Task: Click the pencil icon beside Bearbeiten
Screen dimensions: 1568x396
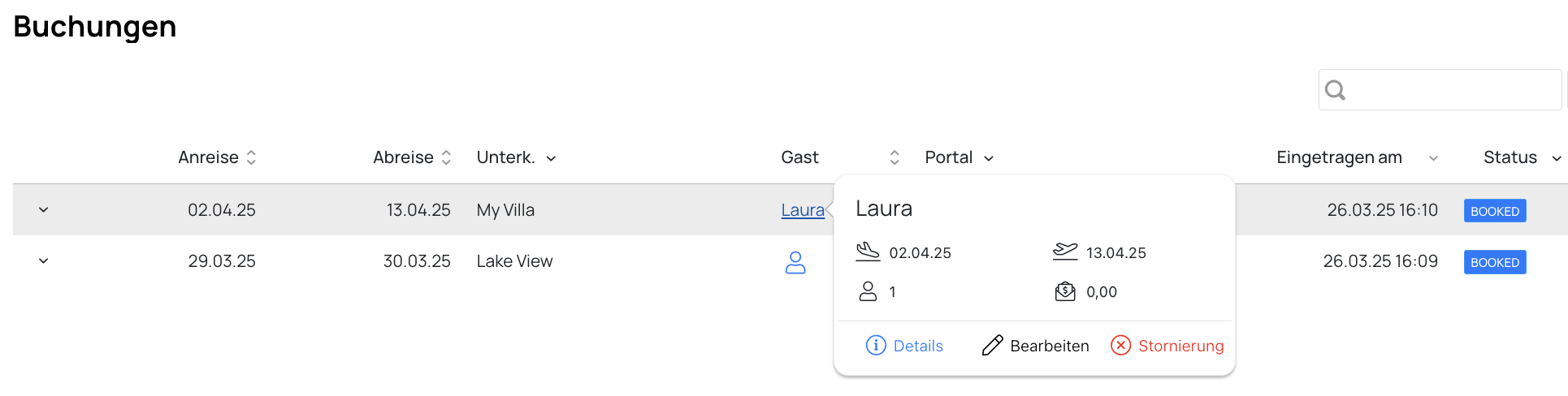Action: tap(992, 346)
